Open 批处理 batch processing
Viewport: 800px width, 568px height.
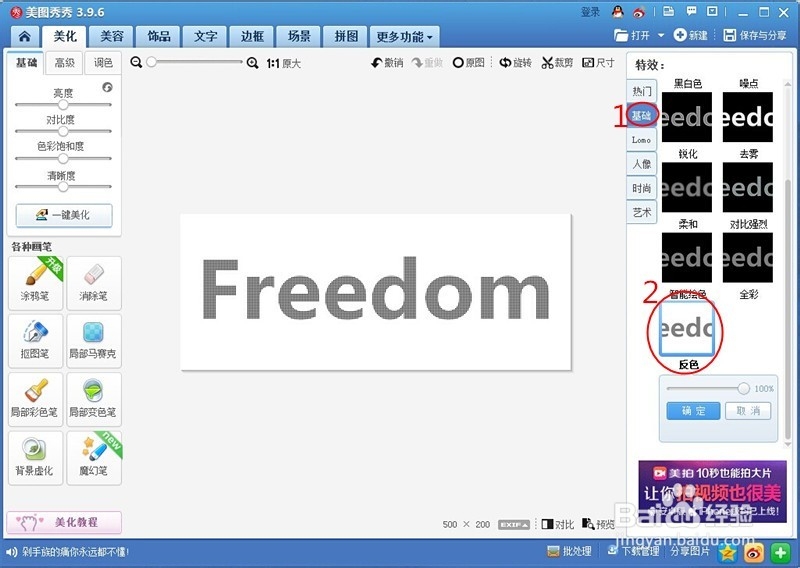[x=569, y=551]
